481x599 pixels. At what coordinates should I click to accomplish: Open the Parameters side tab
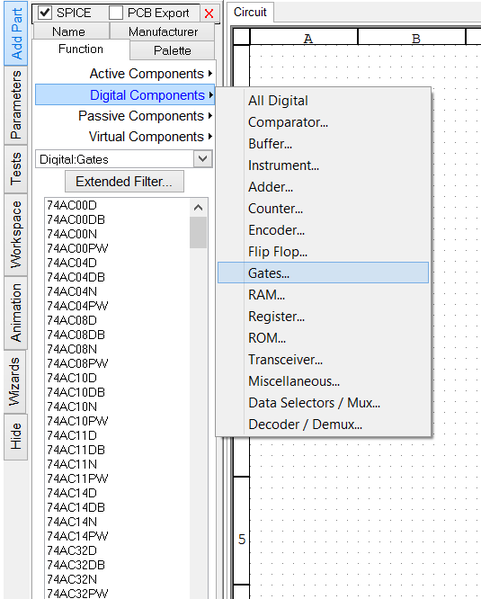16,105
